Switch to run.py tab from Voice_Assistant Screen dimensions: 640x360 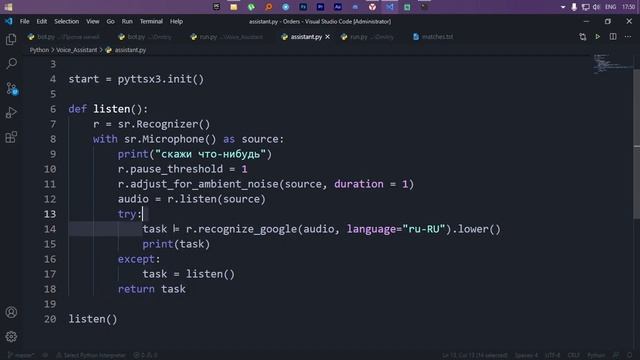pos(227,37)
